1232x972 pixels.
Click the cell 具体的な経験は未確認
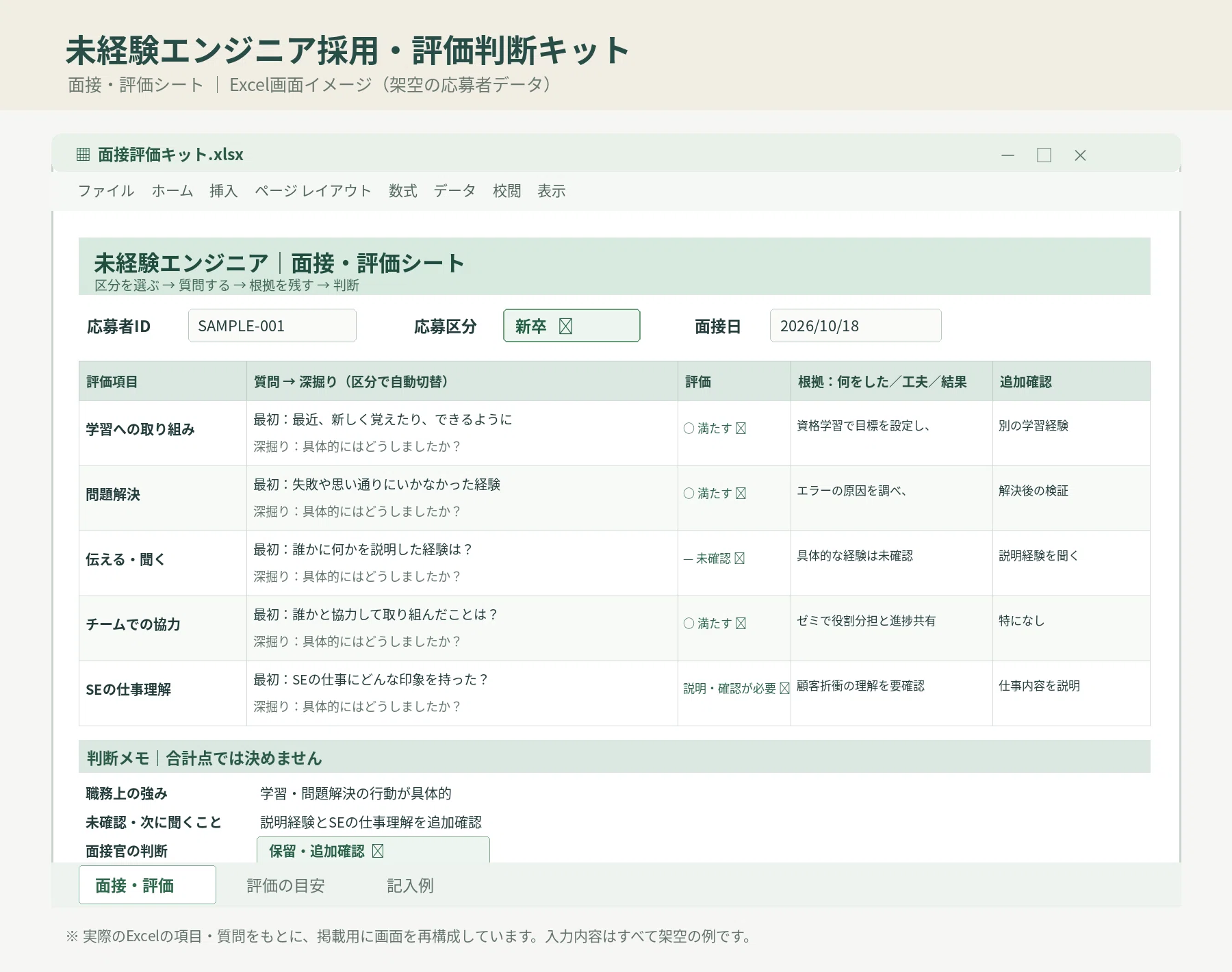click(891, 563)
